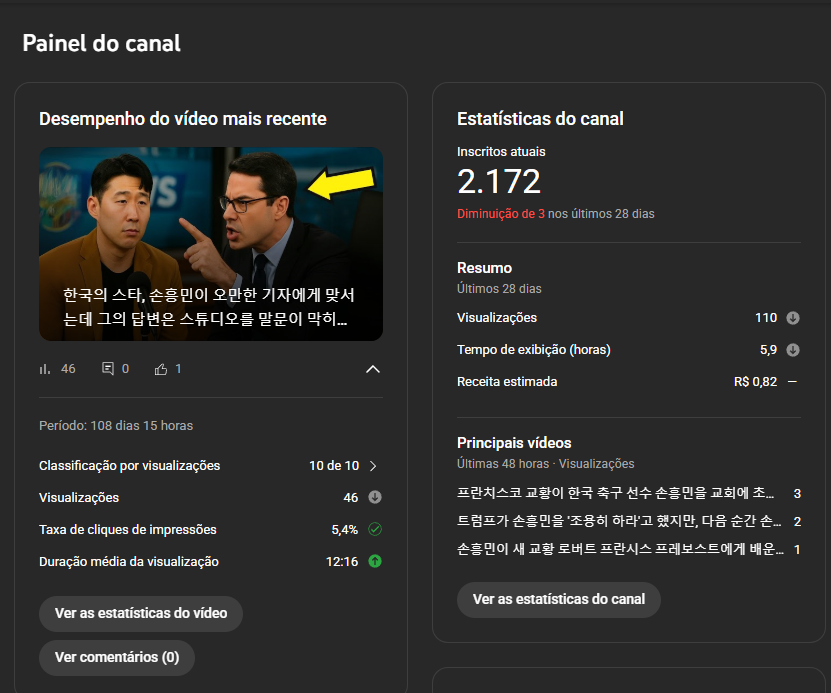The image size is (831, 693).
Task: Open top video starting with 손흥민이 새 교황
Action: (x=621, y=549)
